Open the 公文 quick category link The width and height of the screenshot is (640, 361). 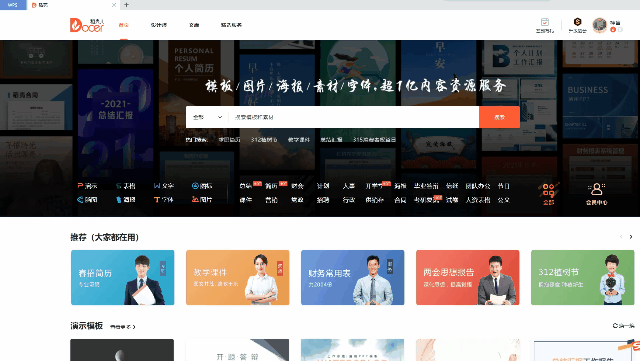click(x=504, y=200)
